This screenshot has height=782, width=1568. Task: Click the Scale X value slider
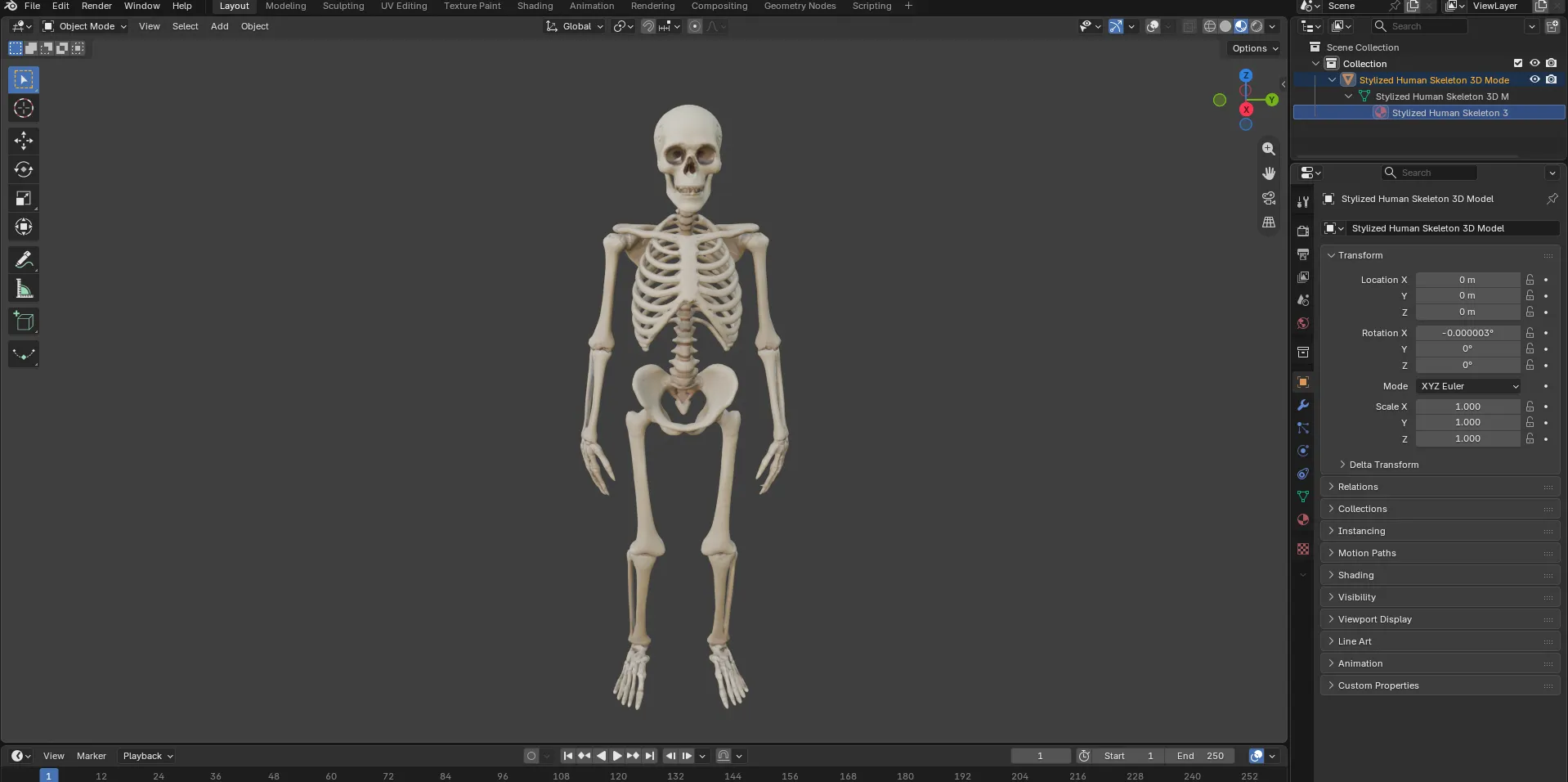coord(1467,407)
